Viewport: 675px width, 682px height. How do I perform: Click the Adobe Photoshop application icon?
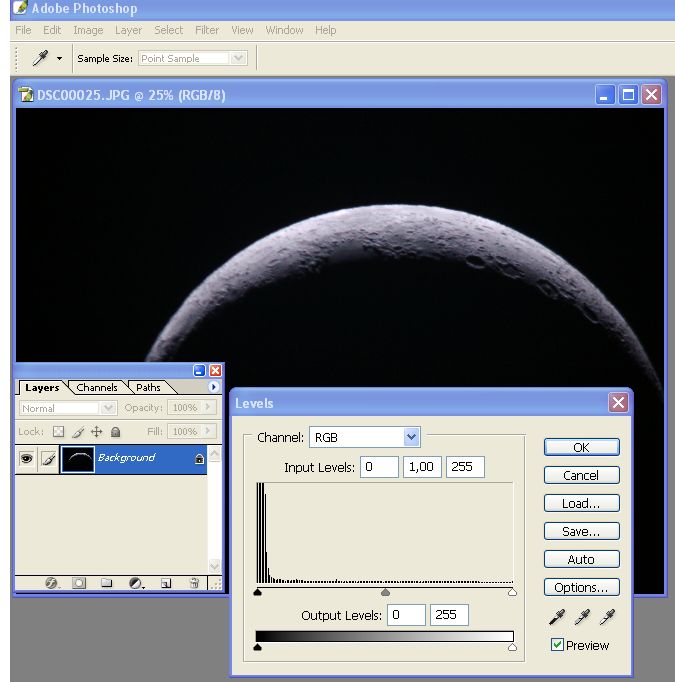click(x=20, y=7)
